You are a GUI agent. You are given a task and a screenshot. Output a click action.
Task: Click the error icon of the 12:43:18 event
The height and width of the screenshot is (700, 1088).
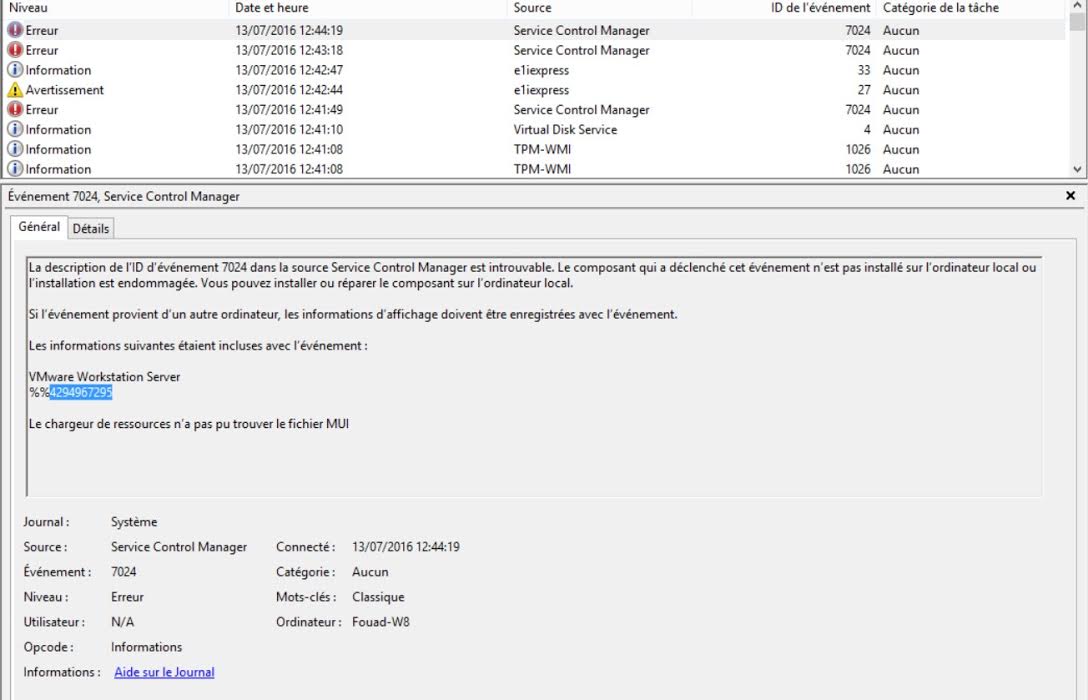(15, 50)
